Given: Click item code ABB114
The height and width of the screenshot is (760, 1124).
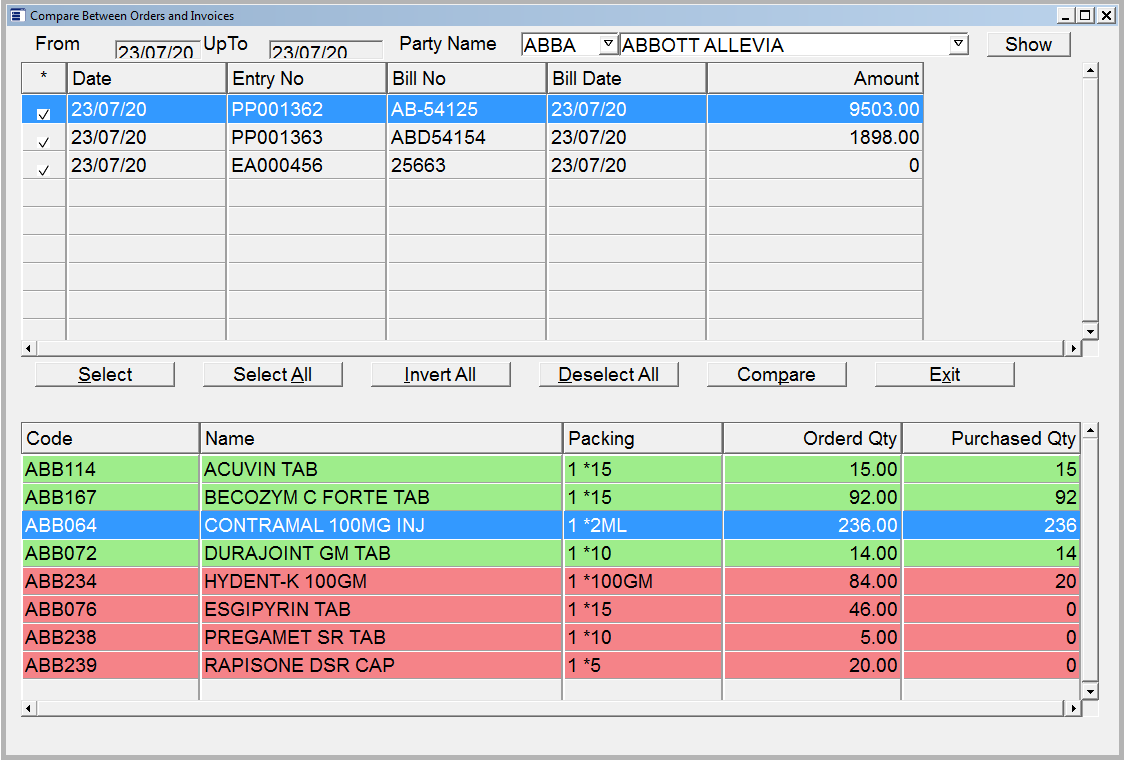Looking at the screenshot, I should [x=110, y=469].
